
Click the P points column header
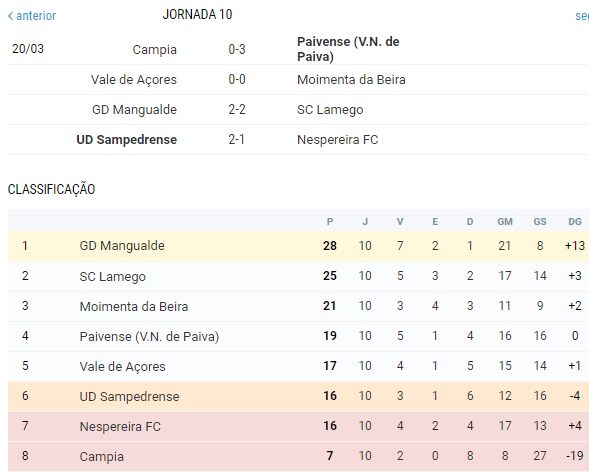[330, 222]
